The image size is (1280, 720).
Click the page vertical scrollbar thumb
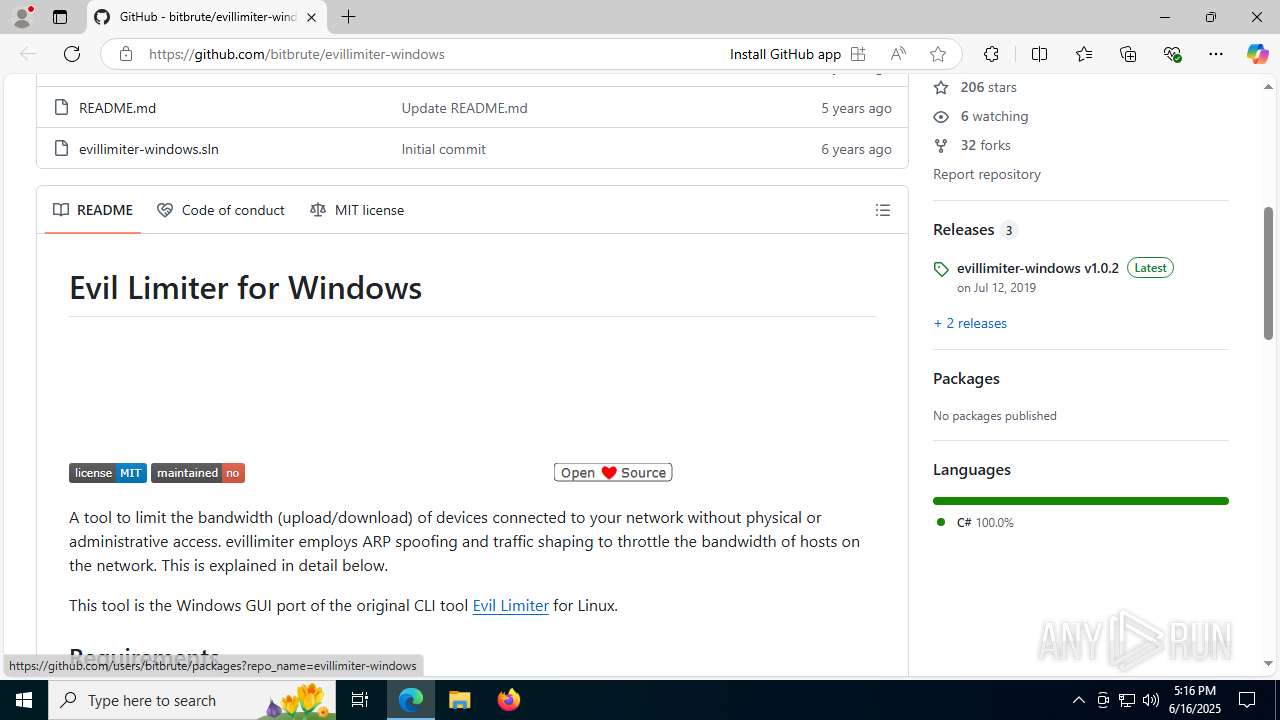pos(1268,273)
